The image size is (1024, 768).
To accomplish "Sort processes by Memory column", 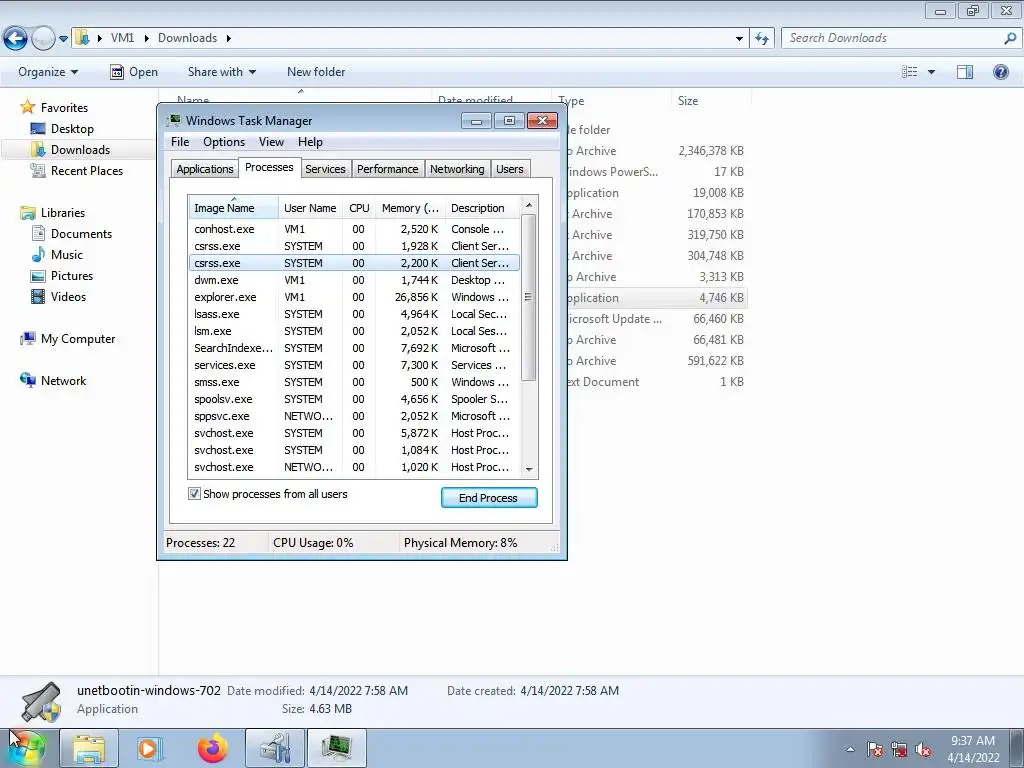I will 410,208.
